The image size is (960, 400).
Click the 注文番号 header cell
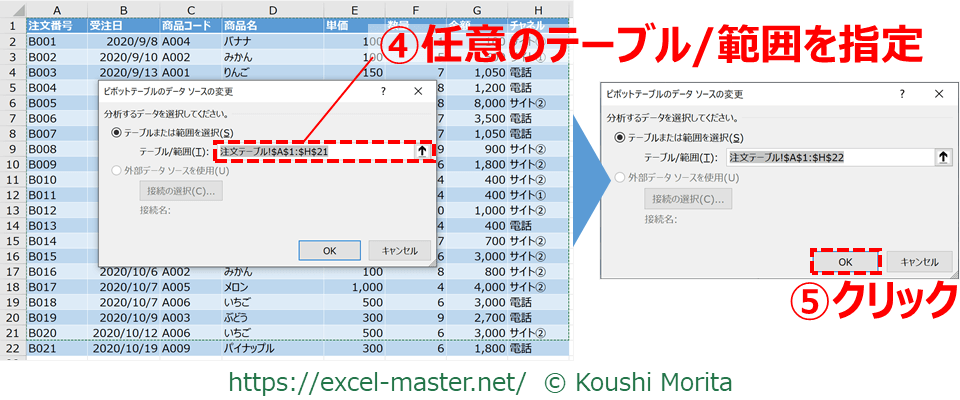(x=55, y=25)
